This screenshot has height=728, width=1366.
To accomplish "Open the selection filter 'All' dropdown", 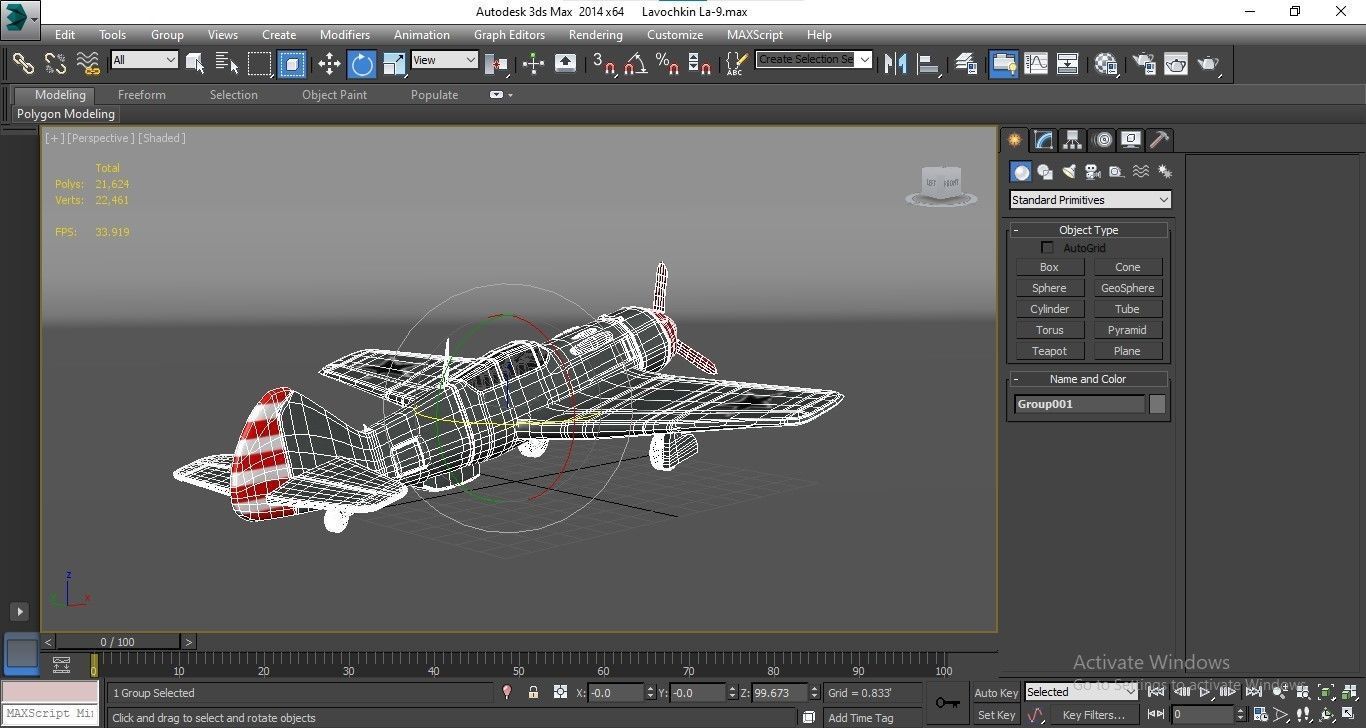I will point(144,60).
